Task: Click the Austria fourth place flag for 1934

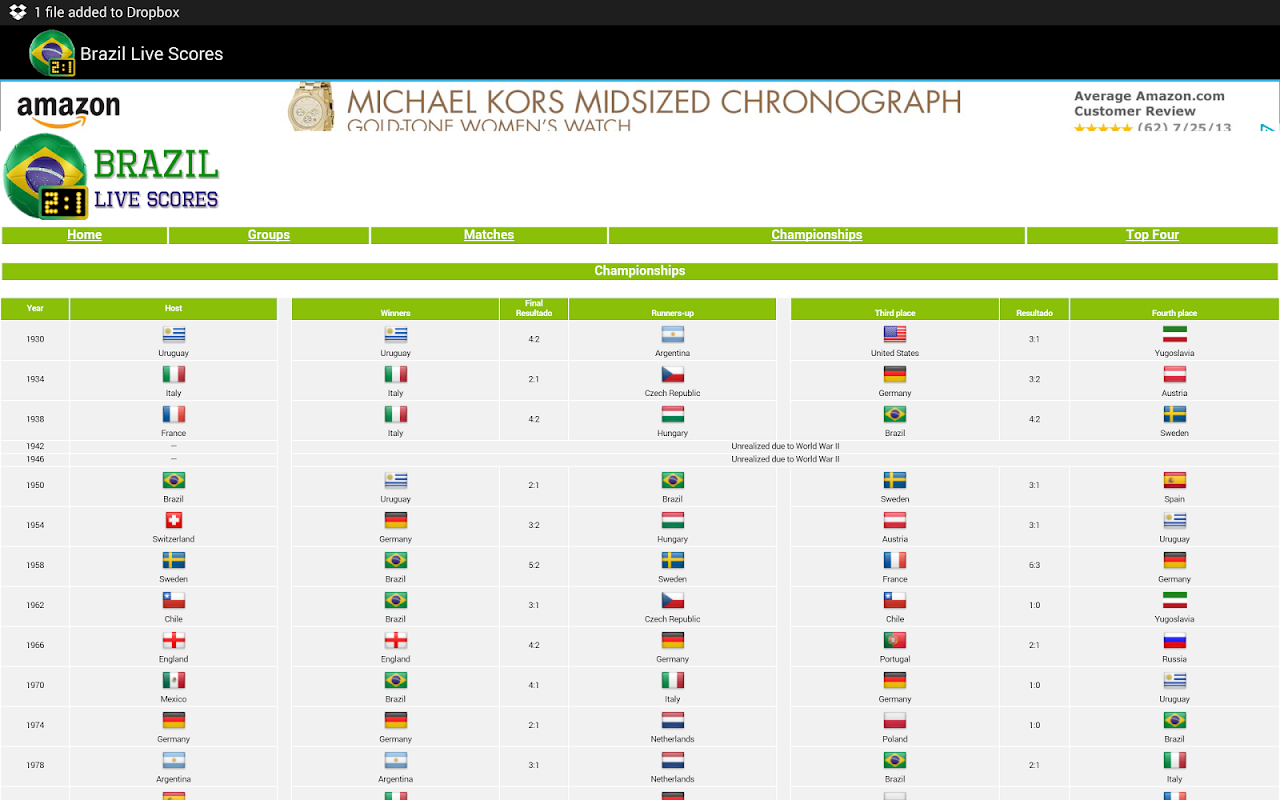Action: [x=1174, y=375]
